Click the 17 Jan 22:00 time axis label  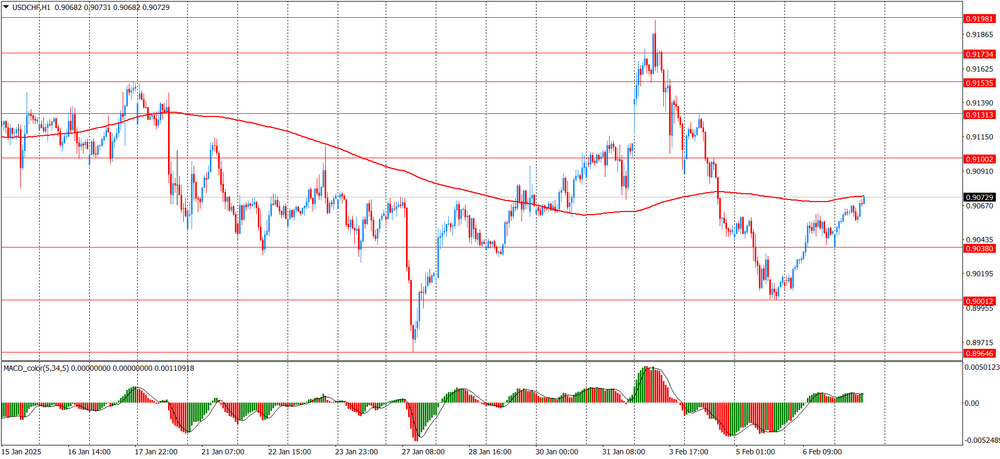tap(154, 452)
